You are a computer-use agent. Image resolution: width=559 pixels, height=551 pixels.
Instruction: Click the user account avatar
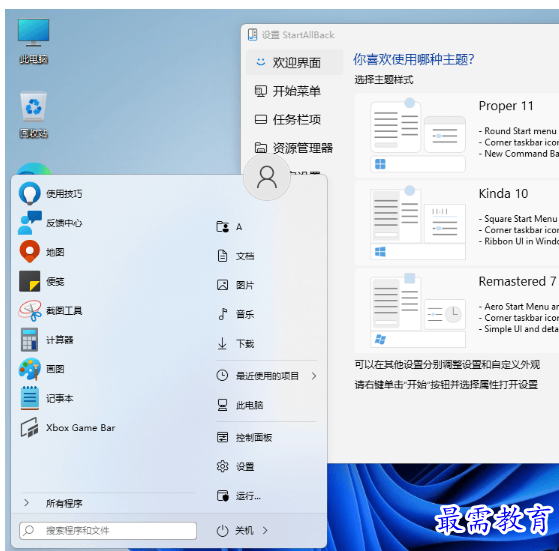pos(267,177)
